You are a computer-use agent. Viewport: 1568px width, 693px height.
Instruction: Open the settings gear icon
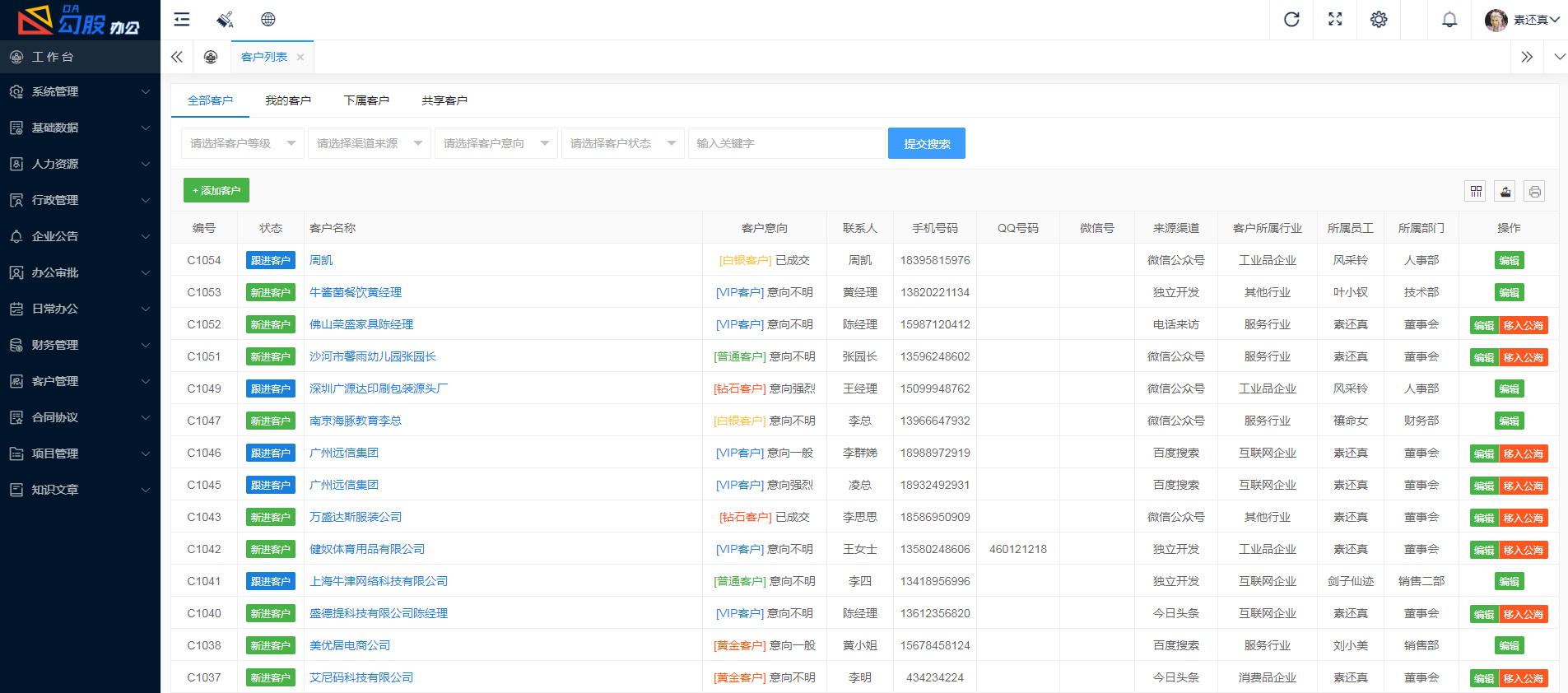coord(1379,20)
